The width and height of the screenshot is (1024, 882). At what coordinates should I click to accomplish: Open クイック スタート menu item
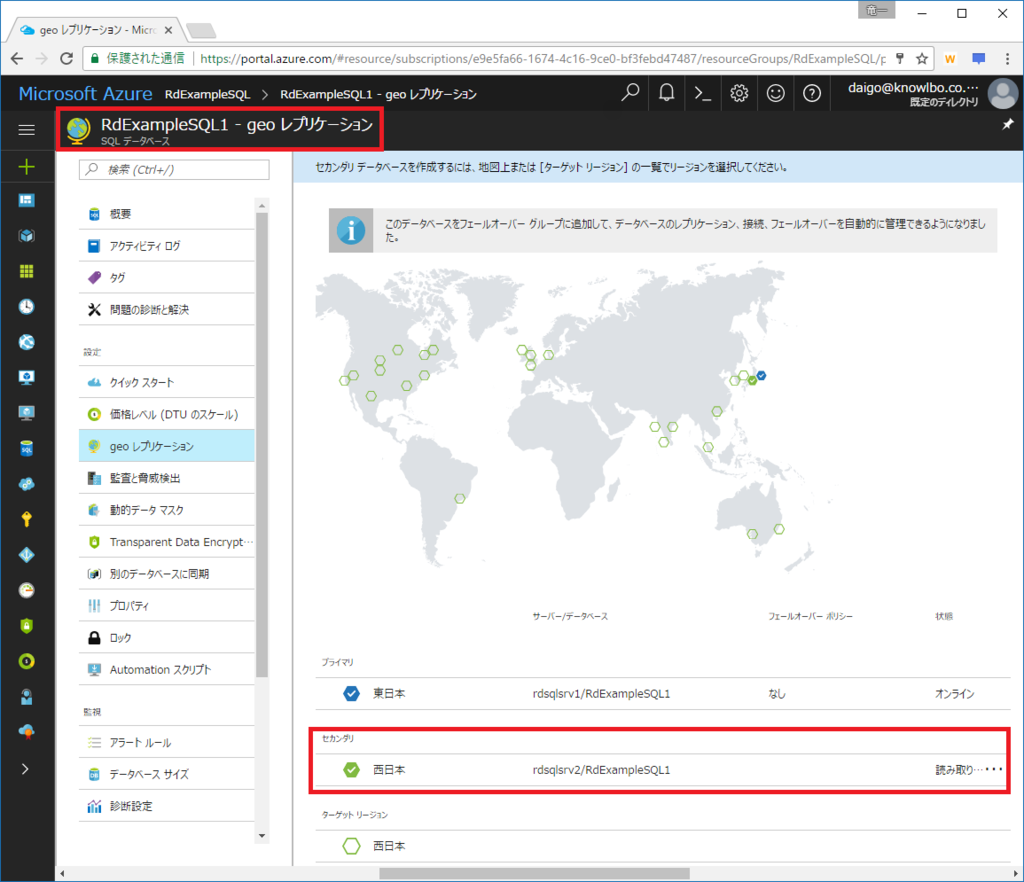click(167, 383)
